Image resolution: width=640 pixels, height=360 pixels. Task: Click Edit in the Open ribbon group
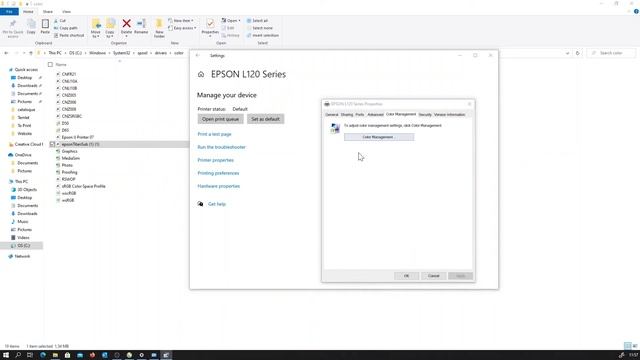228,28
